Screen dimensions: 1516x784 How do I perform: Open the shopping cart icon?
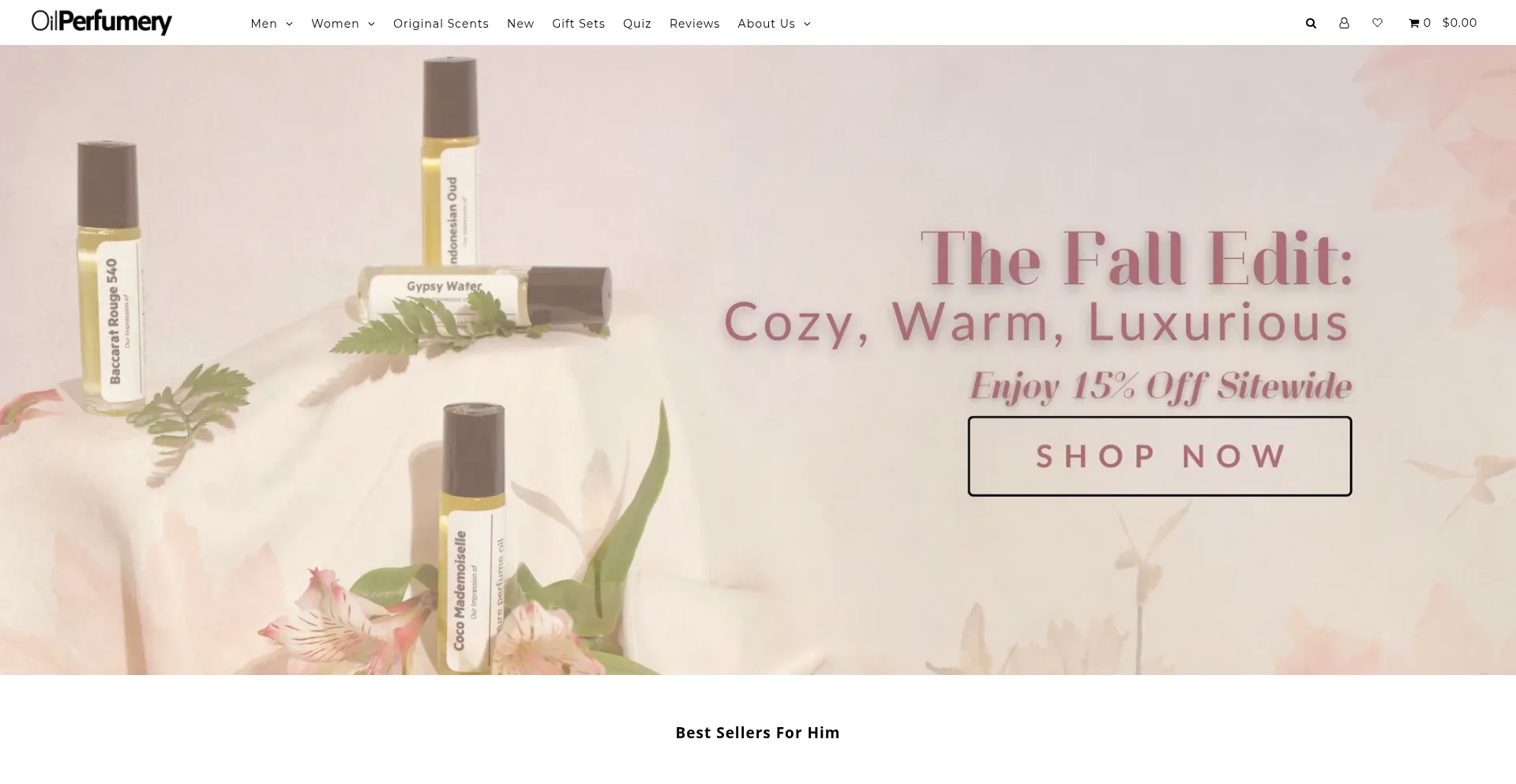[x=1414, y=23]
